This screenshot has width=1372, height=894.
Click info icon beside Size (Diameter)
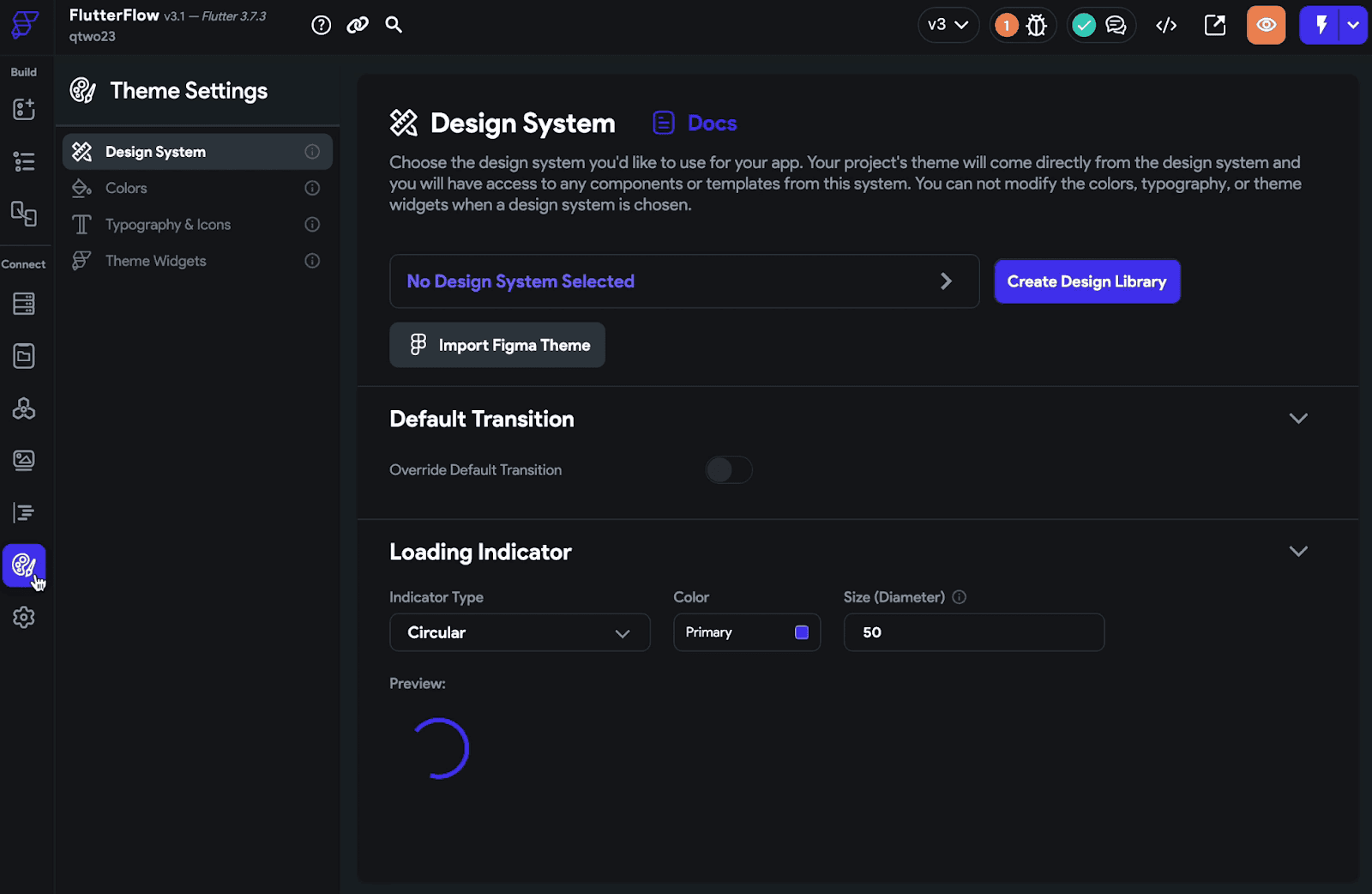click(960, 597)
